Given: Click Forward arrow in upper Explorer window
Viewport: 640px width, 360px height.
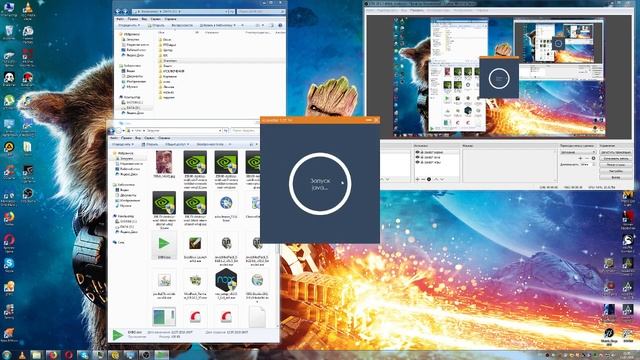Looking at the screenshot, I should pos(125,11).
